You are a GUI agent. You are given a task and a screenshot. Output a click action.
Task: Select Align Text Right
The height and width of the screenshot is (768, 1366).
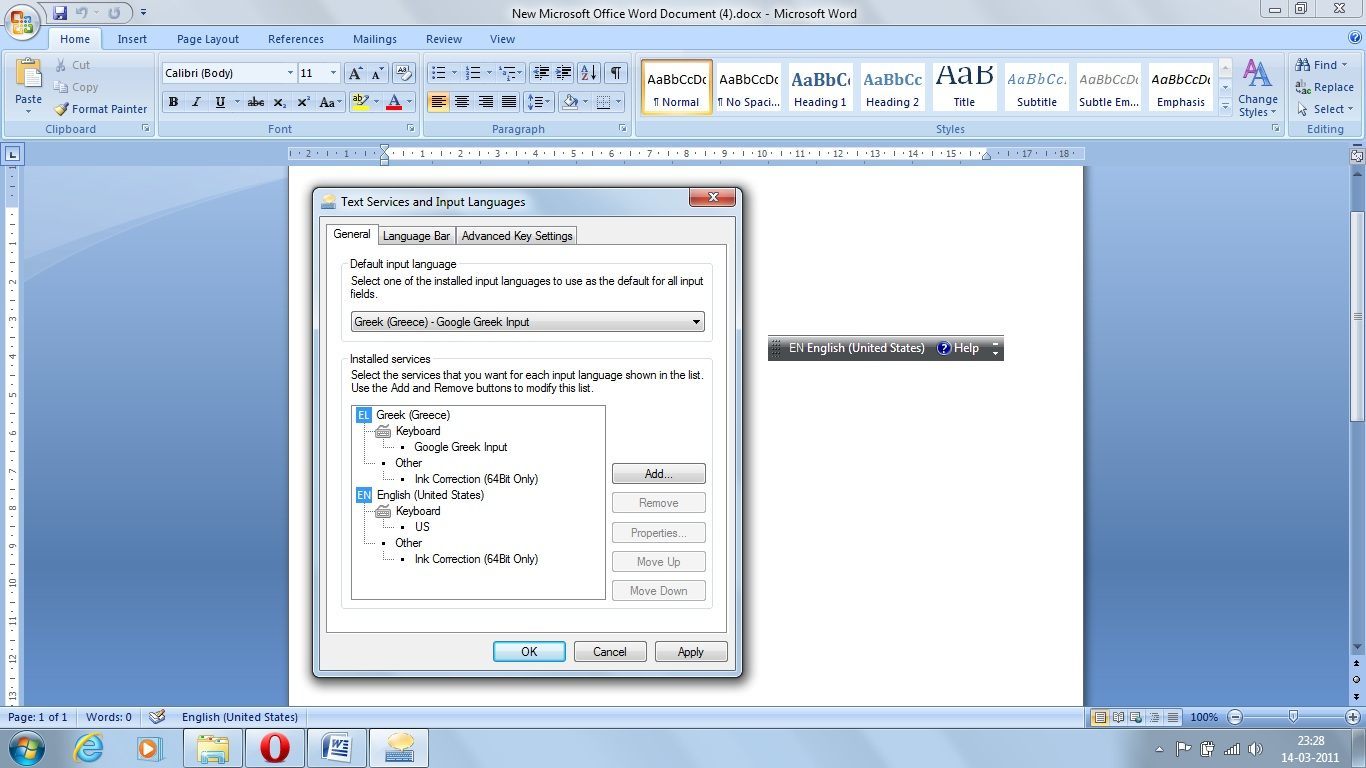click(485, 102)
